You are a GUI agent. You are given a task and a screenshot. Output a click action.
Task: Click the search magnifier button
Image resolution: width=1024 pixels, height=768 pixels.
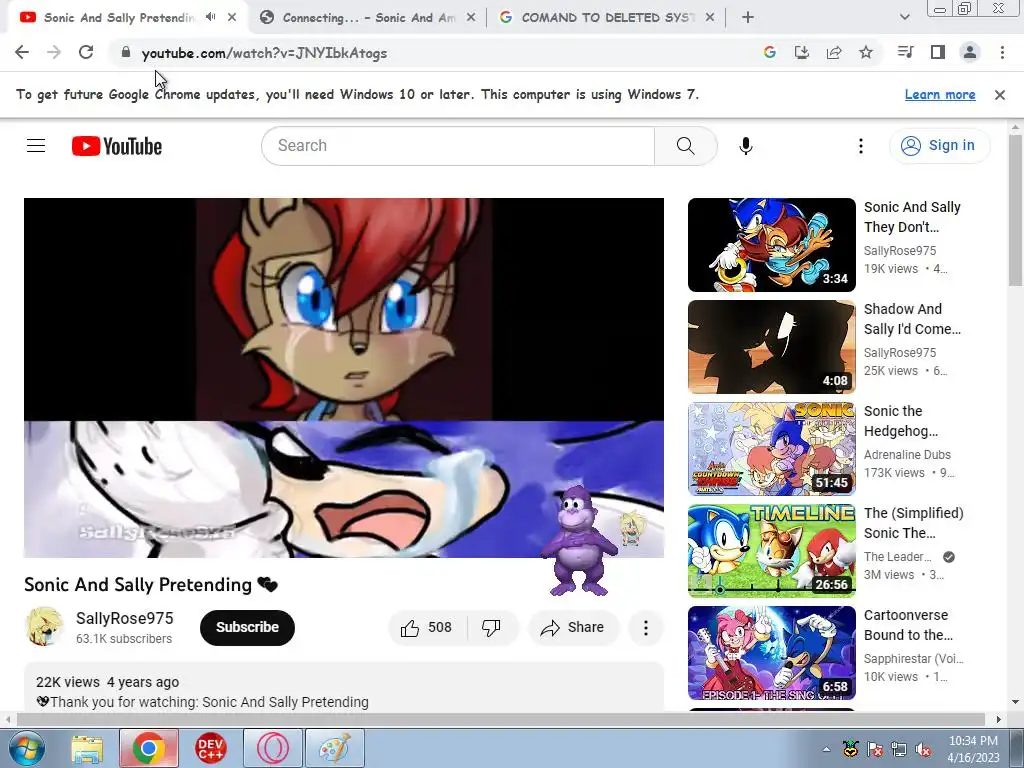(686, 146)
